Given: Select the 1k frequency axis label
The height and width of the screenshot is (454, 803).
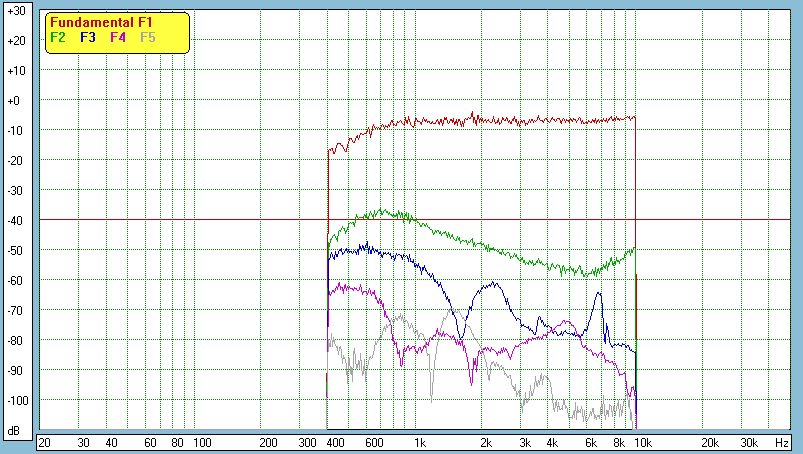Looking at the screenshot, I should tap(420, 442).
